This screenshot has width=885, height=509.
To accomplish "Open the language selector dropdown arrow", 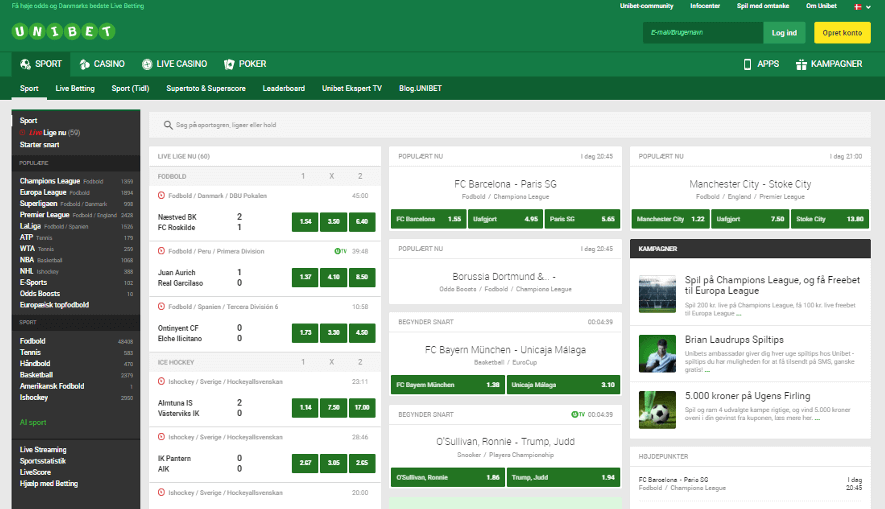I will coord(868,7).
